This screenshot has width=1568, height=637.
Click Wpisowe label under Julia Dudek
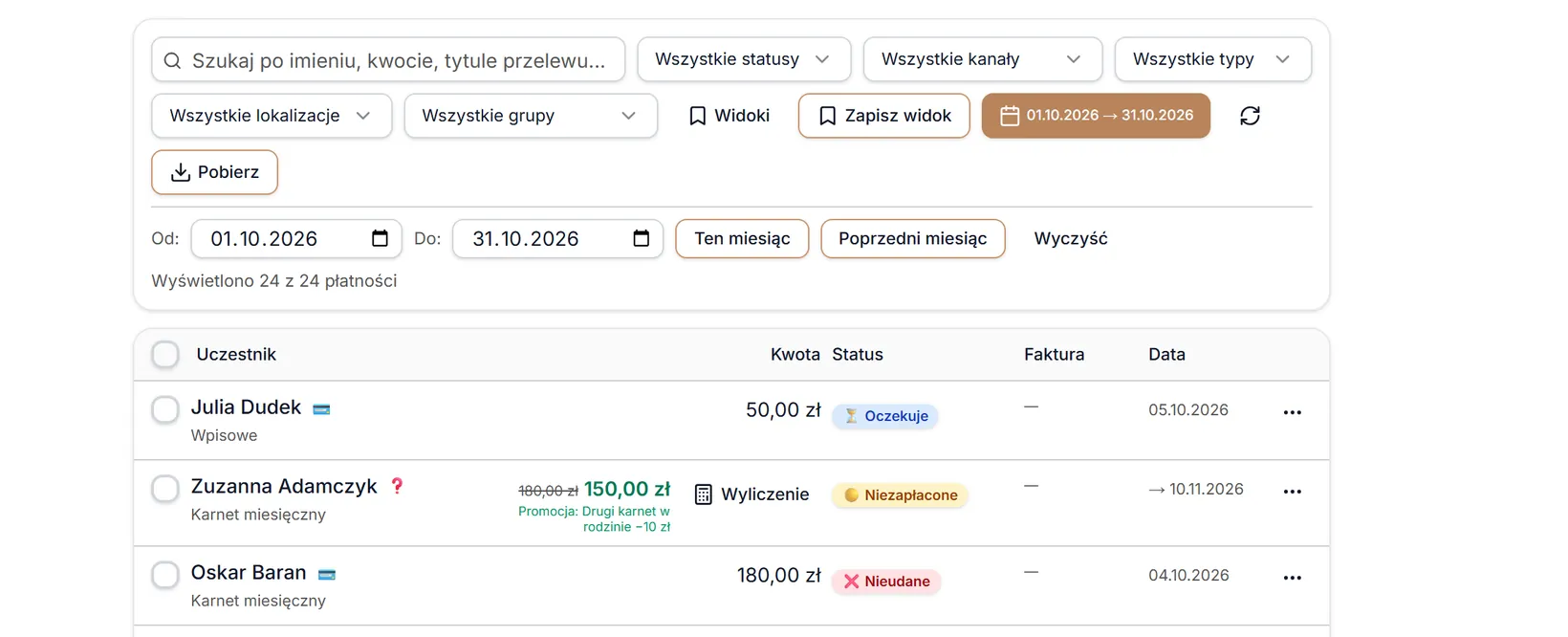[224, 435]
